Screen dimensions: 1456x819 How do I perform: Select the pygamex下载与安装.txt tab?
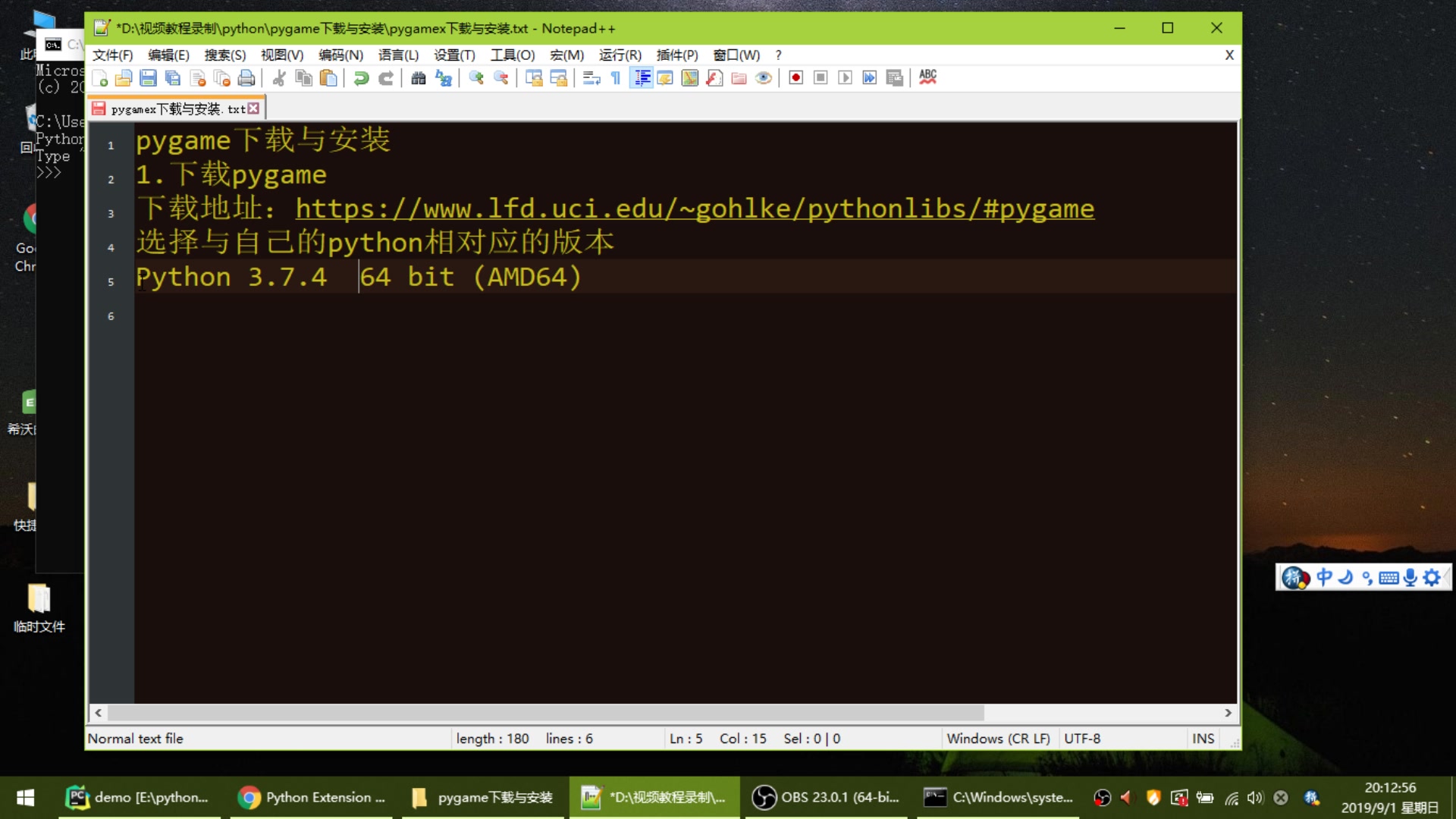(x=176, y=109)
